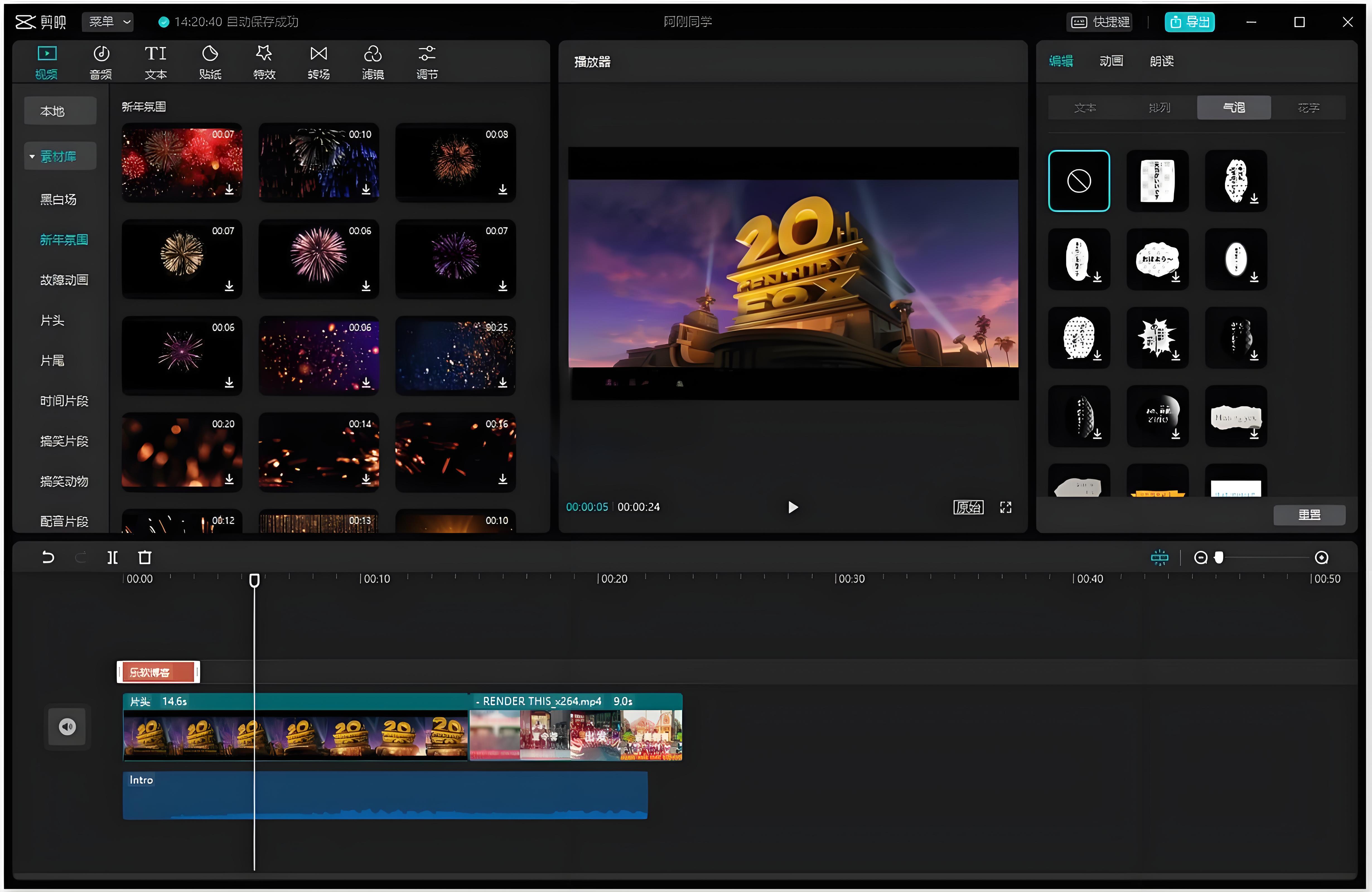Enter fullscreen preview in player
This screenshot has height=892, width=1372.
1005,507
